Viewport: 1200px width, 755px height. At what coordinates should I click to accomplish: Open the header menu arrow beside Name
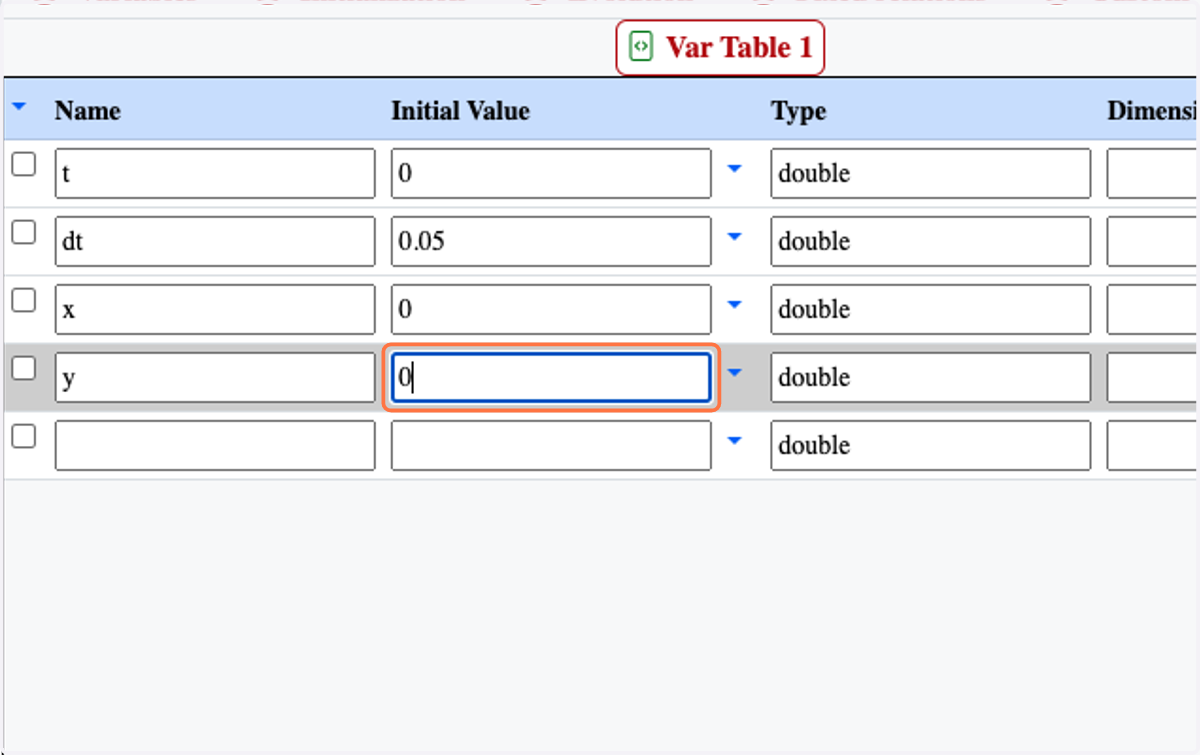(x=20, y=105)
